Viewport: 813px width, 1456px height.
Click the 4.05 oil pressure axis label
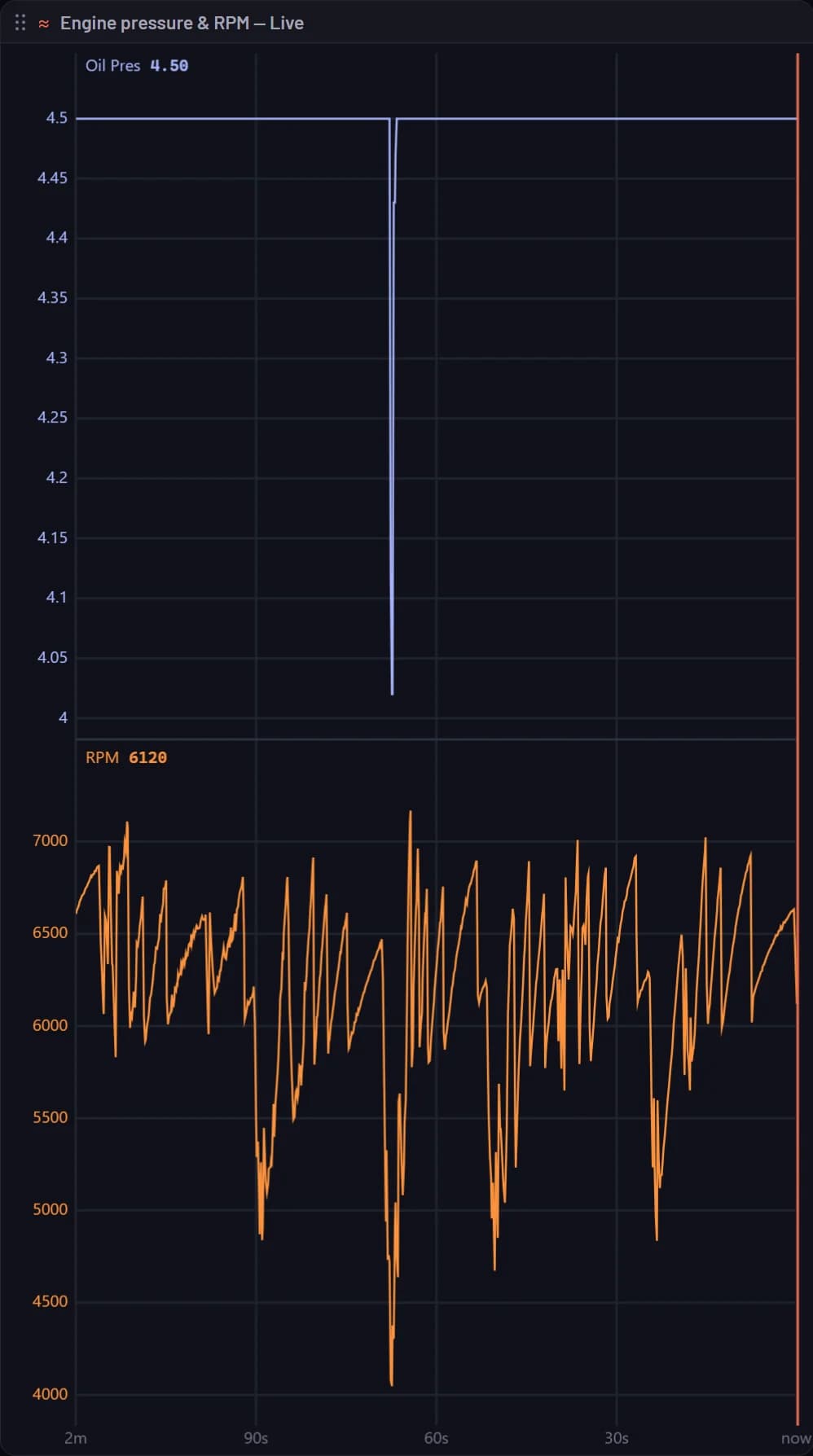pos(53,658)
